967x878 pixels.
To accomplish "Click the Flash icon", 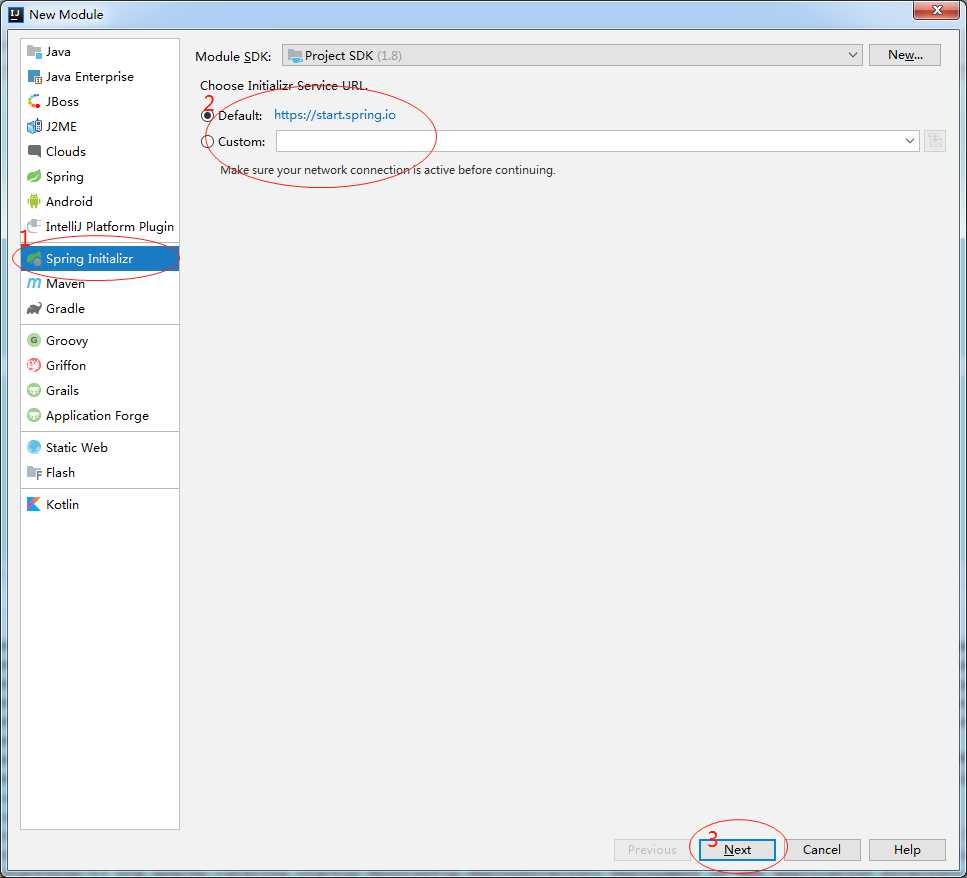I will [x=34, y=472].
